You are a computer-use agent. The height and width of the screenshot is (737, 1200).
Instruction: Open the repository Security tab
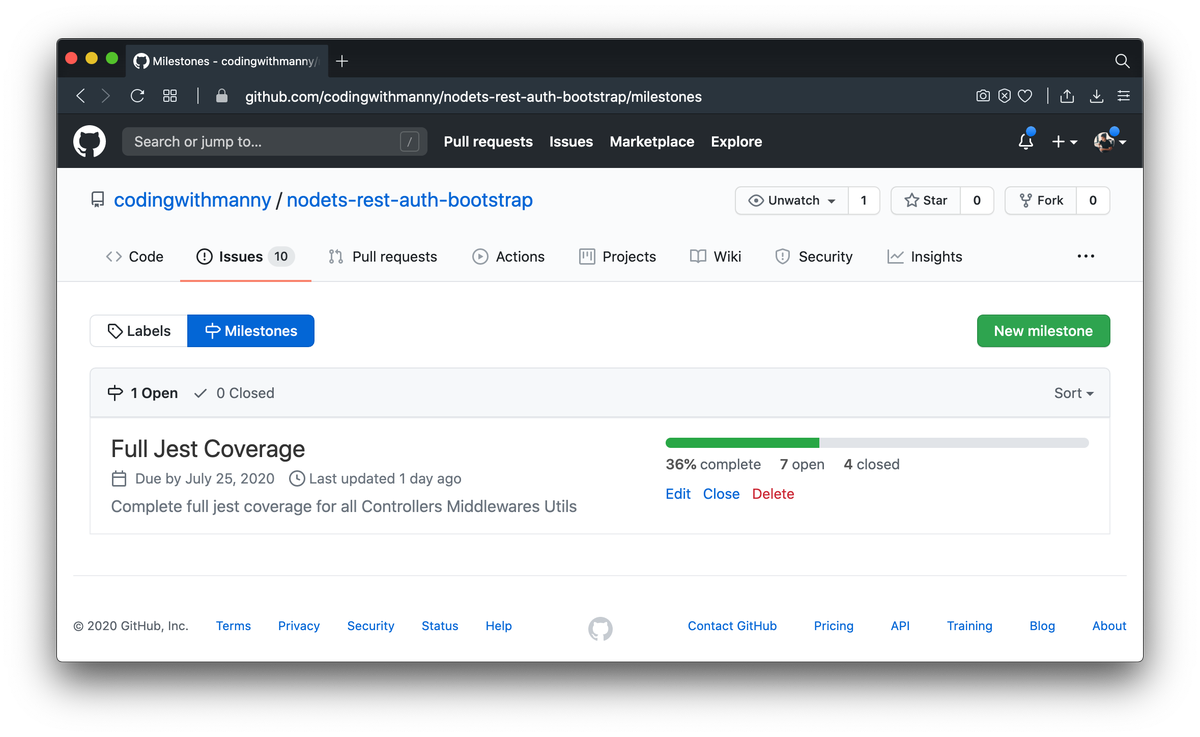(813, 256)
